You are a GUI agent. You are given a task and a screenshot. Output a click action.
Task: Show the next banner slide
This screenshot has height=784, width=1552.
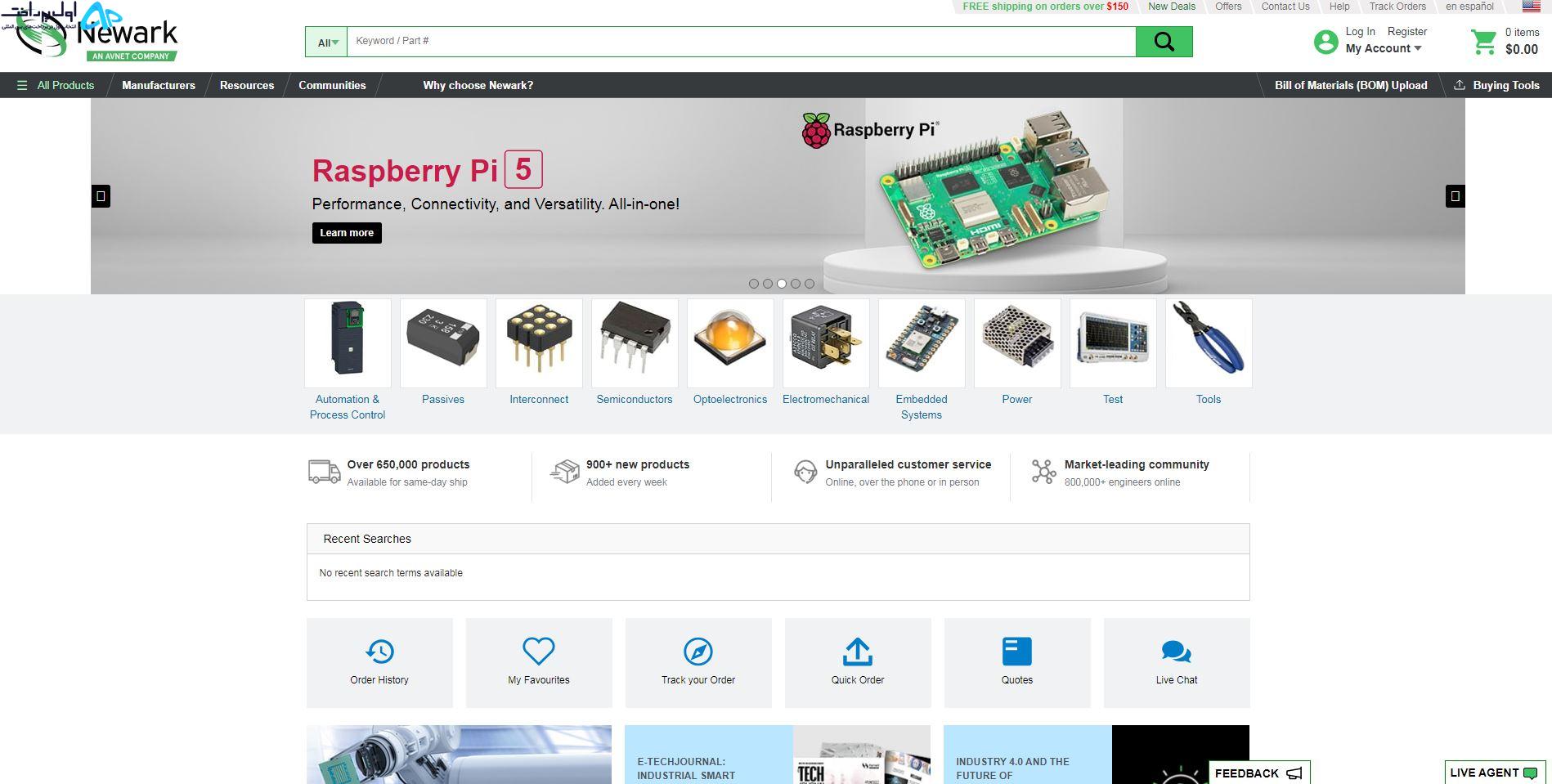click(x=1456, y=196)
